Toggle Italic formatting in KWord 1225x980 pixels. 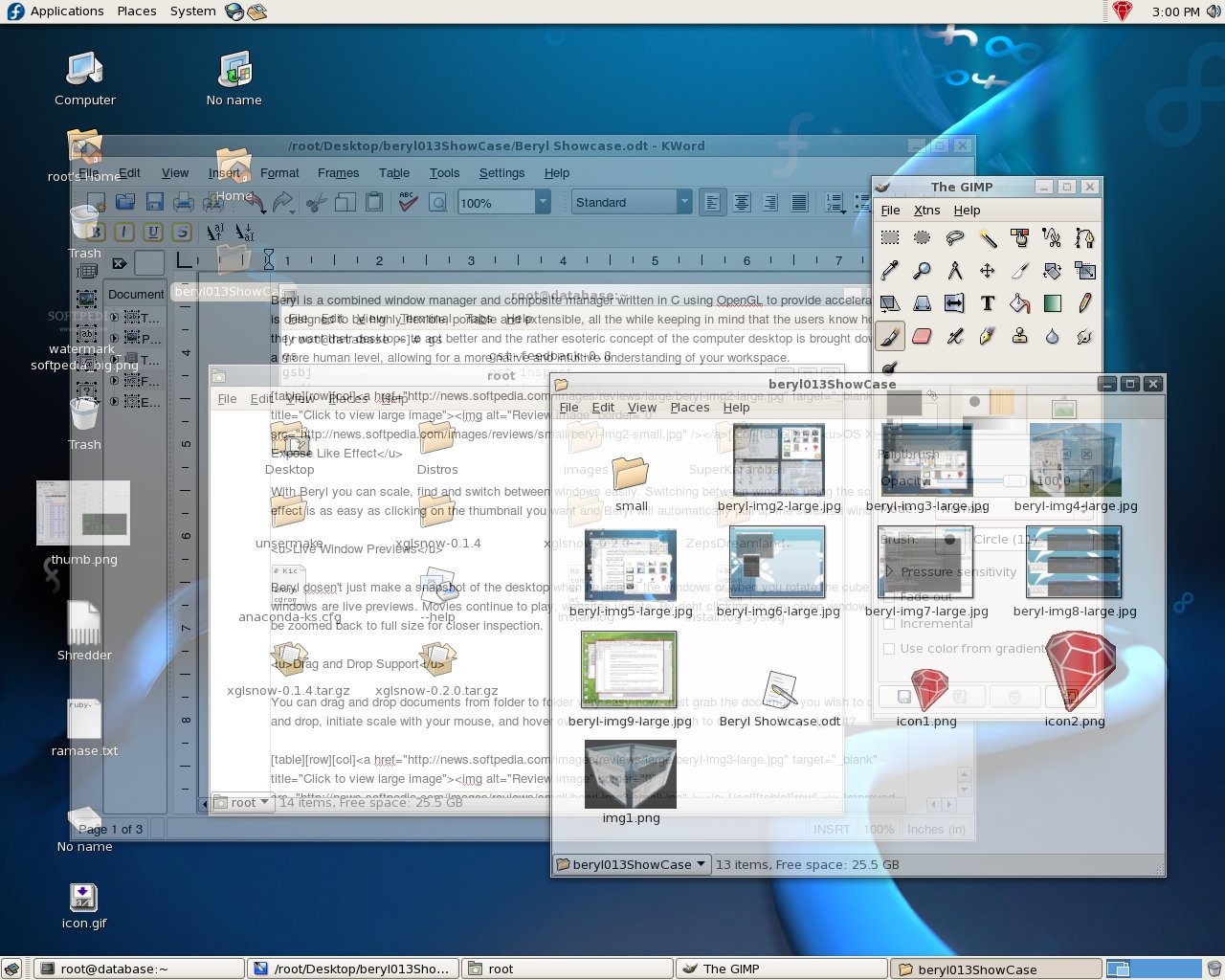[124, 232]
